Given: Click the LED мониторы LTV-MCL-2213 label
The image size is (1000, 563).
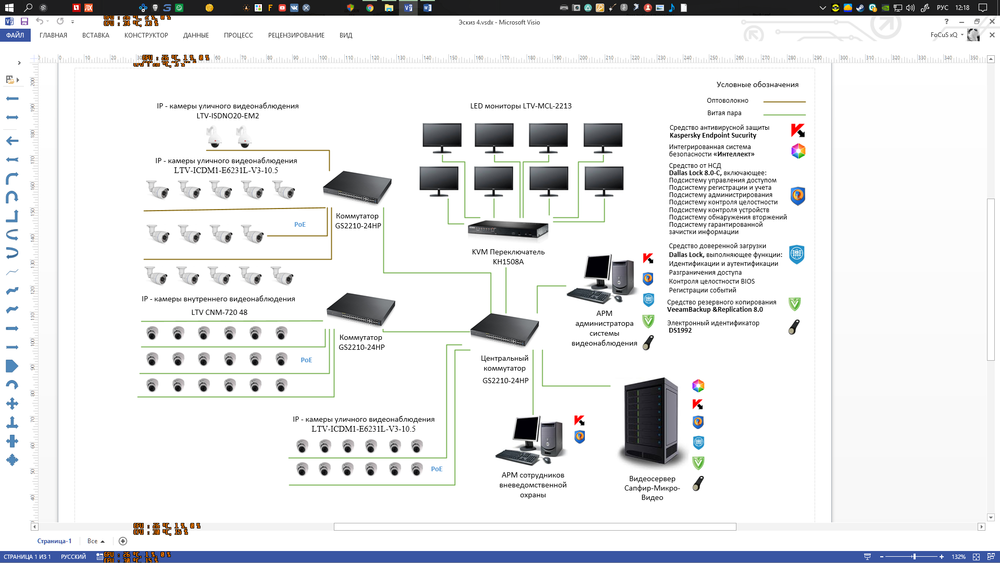Looking at the screenshot, I should [x=520, y=106].
